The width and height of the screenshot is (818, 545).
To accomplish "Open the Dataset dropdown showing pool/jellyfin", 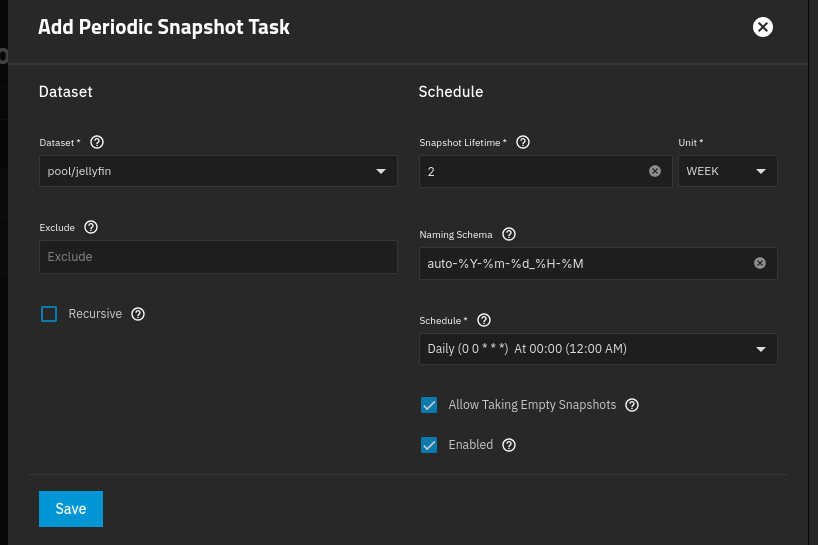I will pyautogui.click(x=218, y=171).
